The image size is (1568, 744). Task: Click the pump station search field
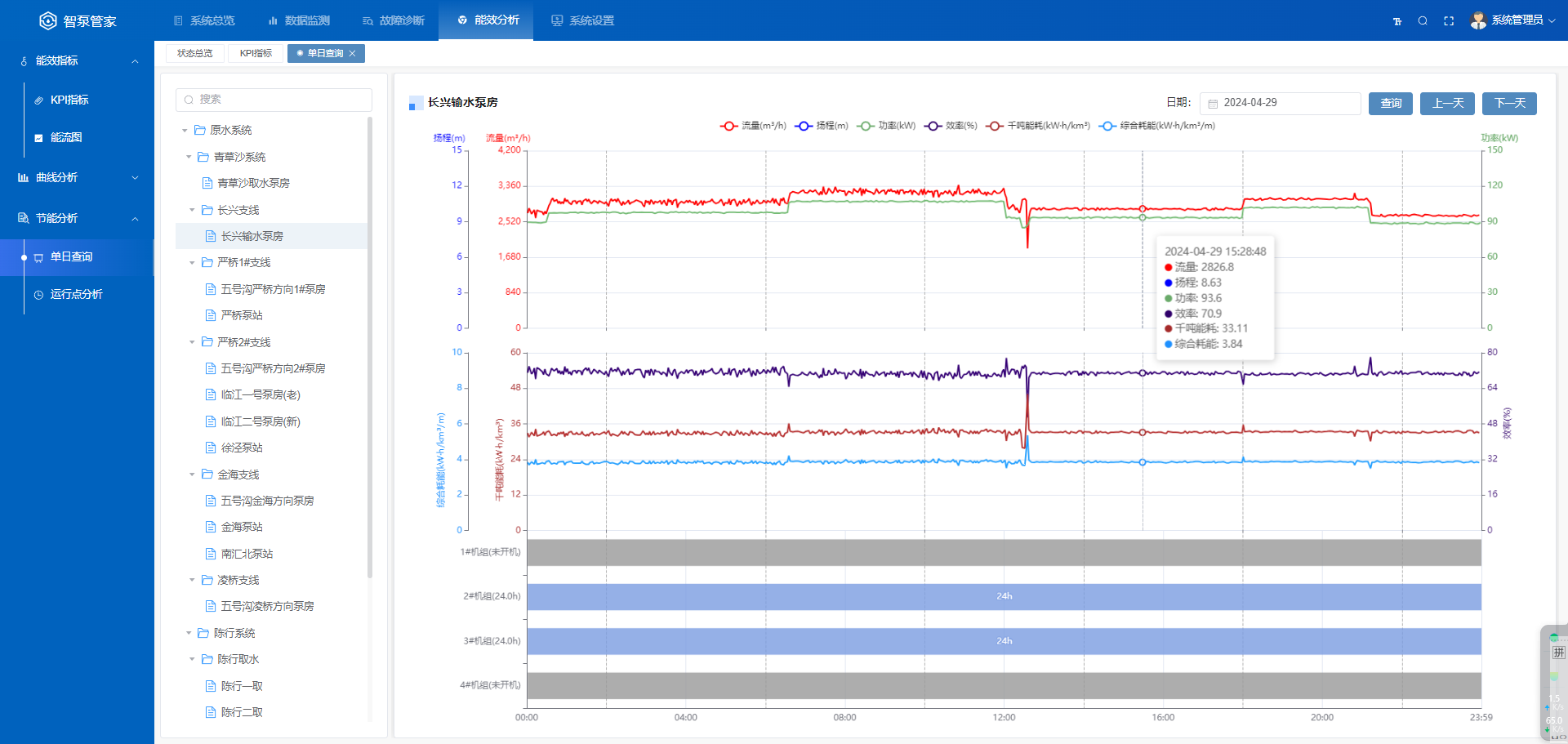274,100
